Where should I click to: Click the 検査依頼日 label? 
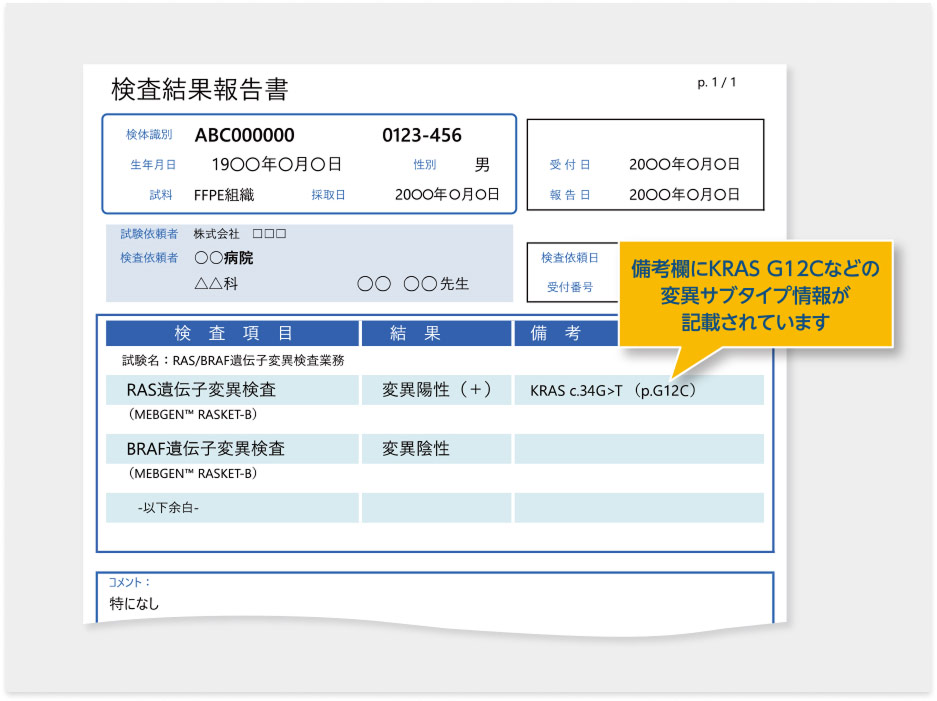point(570,258)
